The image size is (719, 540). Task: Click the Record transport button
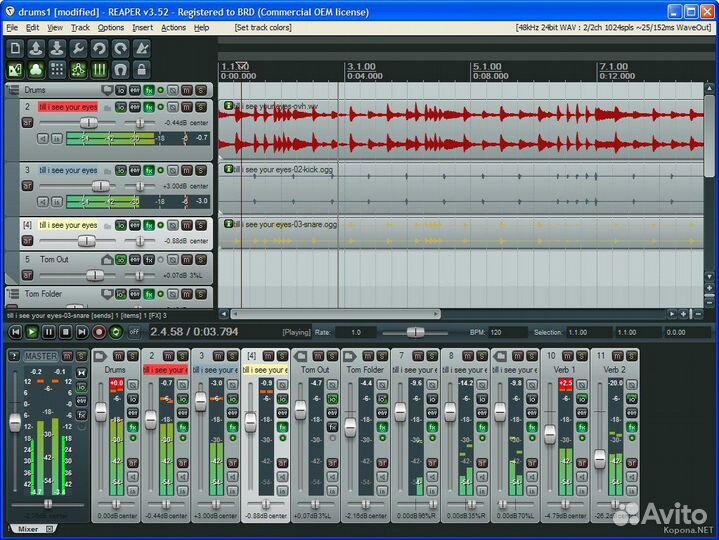[99, 332]
